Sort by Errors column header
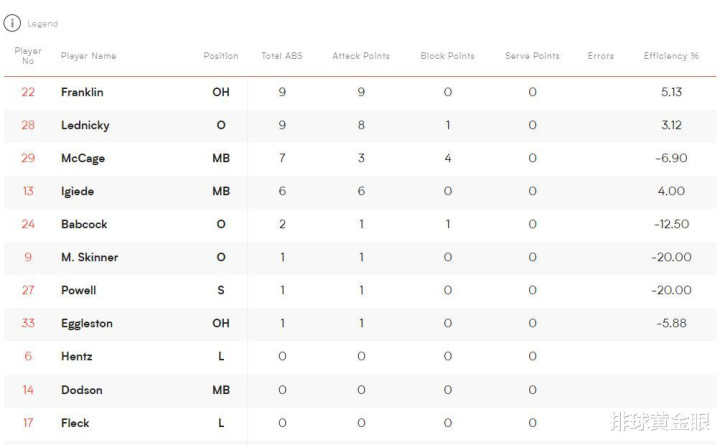This screenshot has width=720, height=445. point(601,56)
